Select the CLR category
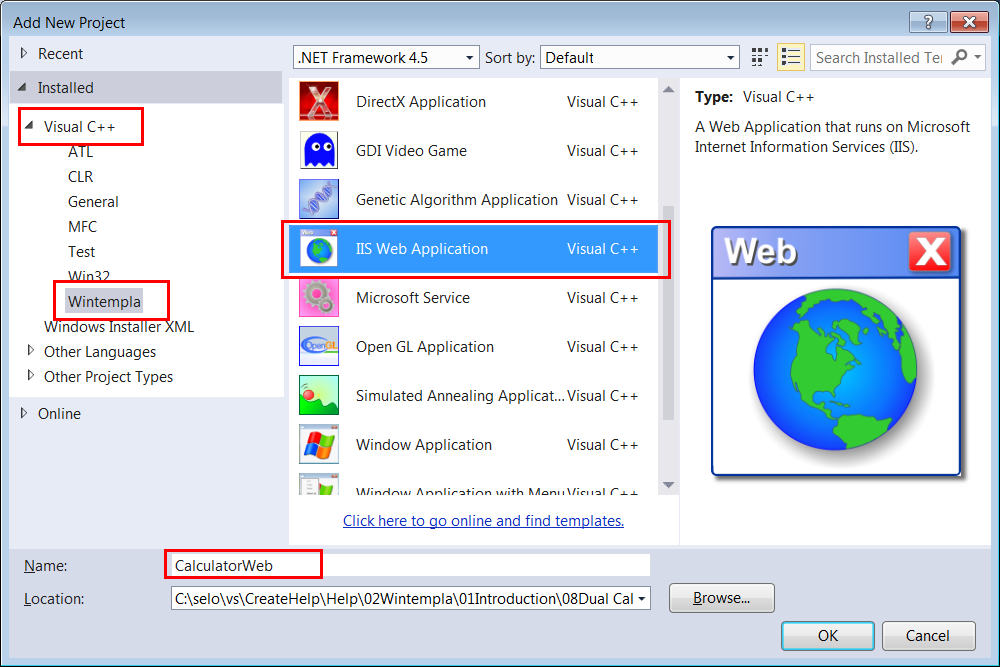 coord(81,177)
